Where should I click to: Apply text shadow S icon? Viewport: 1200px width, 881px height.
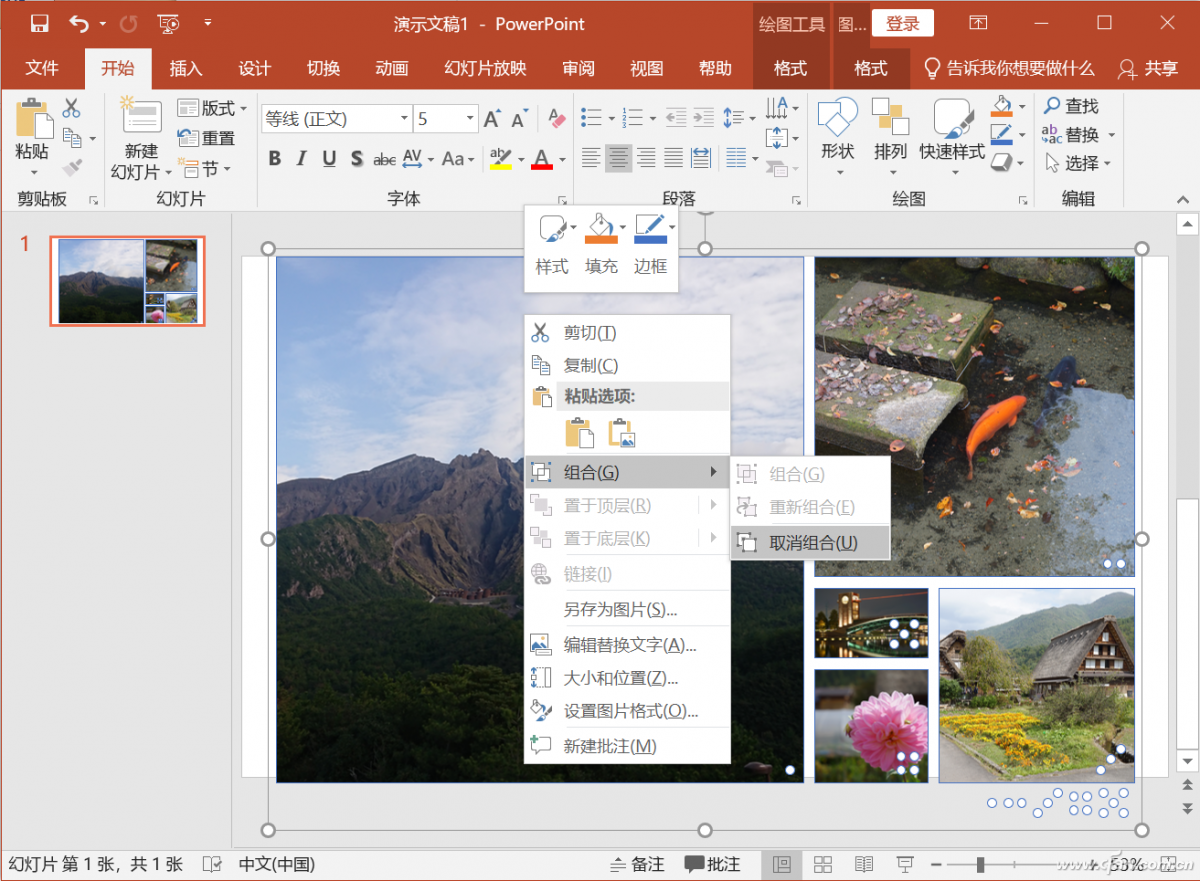click(x=356, y=158)
